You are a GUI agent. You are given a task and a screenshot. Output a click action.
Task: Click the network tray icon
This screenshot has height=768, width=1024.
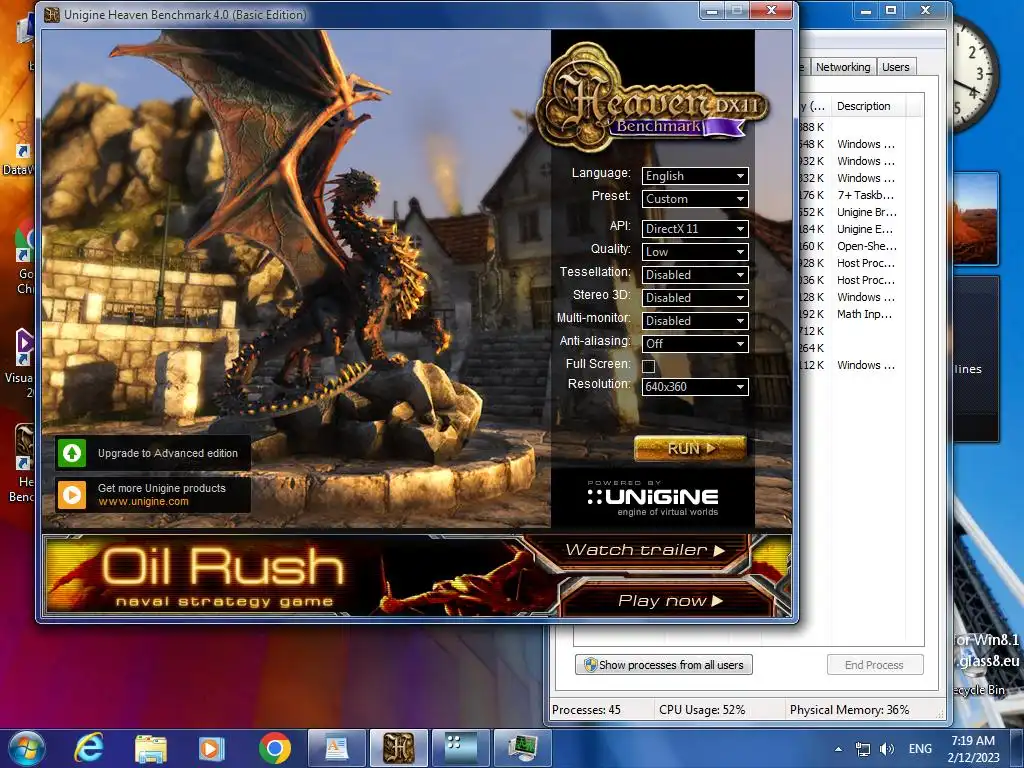863,749
